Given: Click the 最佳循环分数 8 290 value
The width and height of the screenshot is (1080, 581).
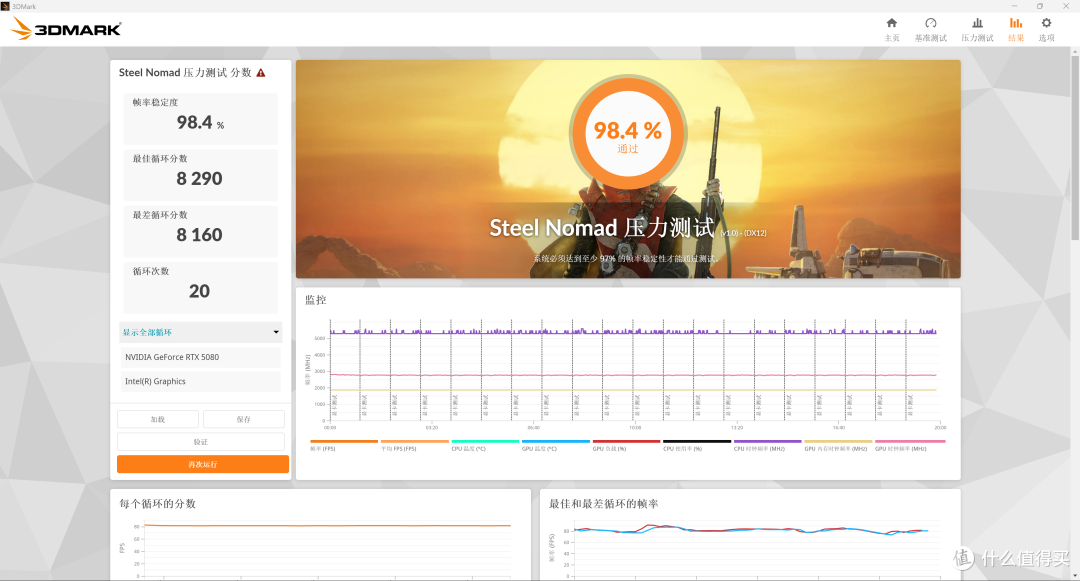Looking at the screenshot, I should click(199, 179).
